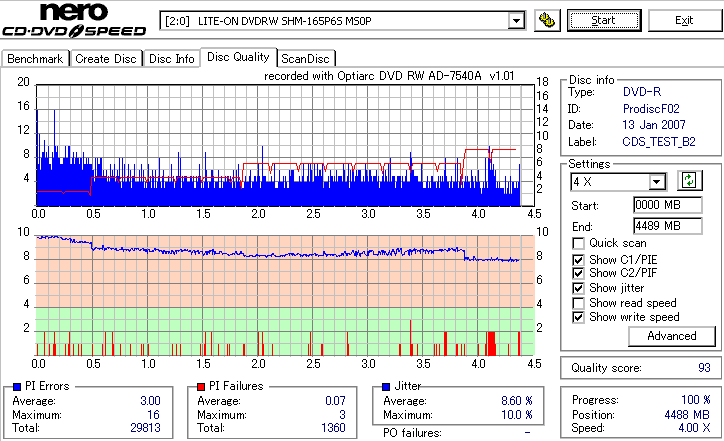724x441 pixels.
Task: Uncheck Show C2/PIF
Action: click(x=578, y=273)
